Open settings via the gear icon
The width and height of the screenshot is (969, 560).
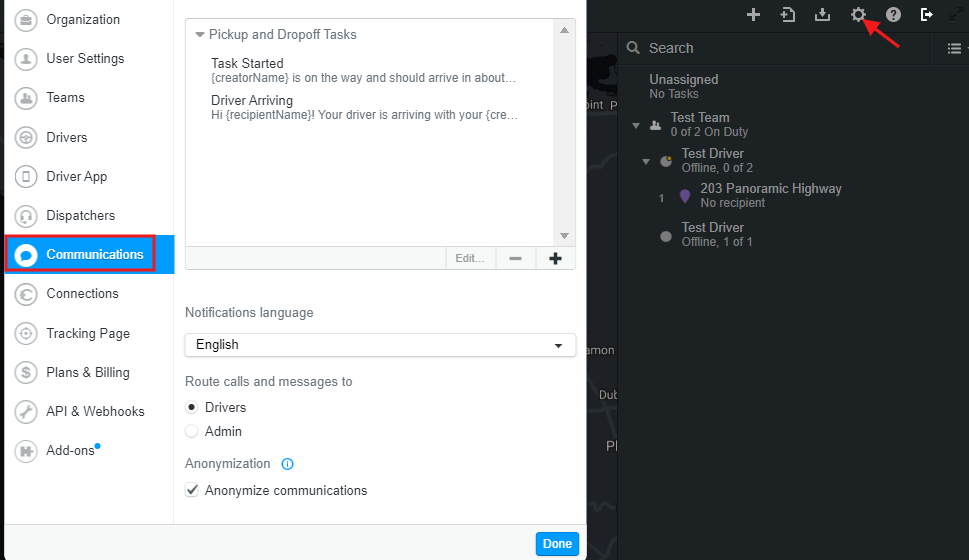tap(858, 15)
